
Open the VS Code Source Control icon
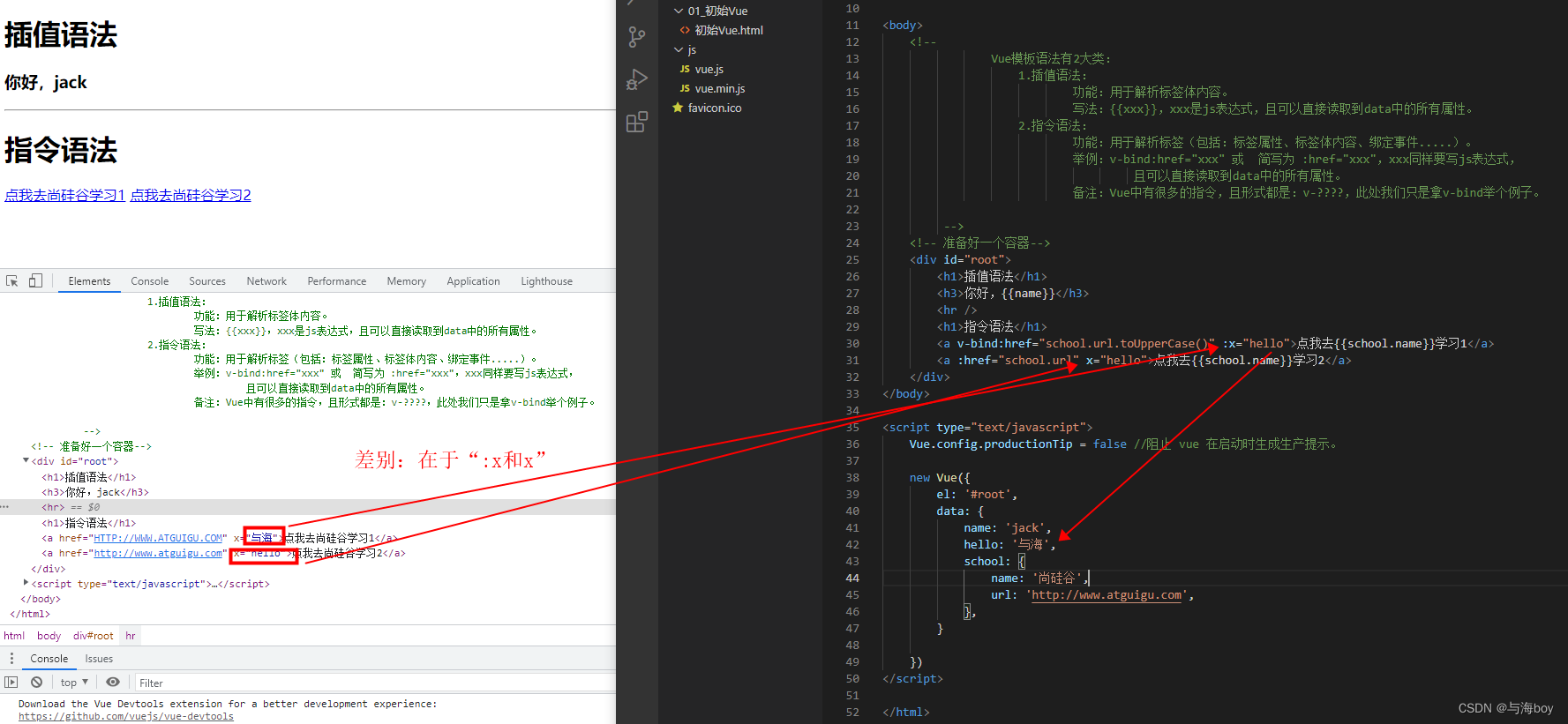[x=636, y=37]
